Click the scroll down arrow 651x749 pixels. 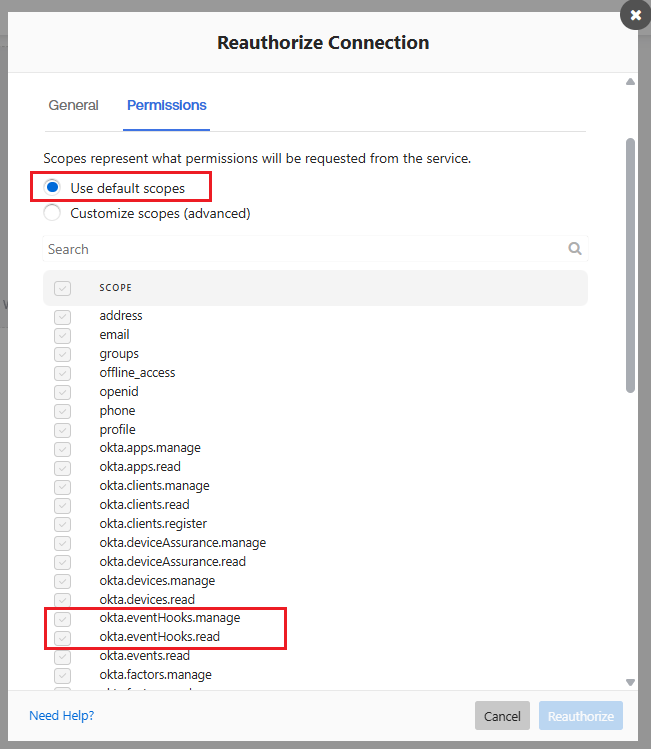(x=630, y=683)
